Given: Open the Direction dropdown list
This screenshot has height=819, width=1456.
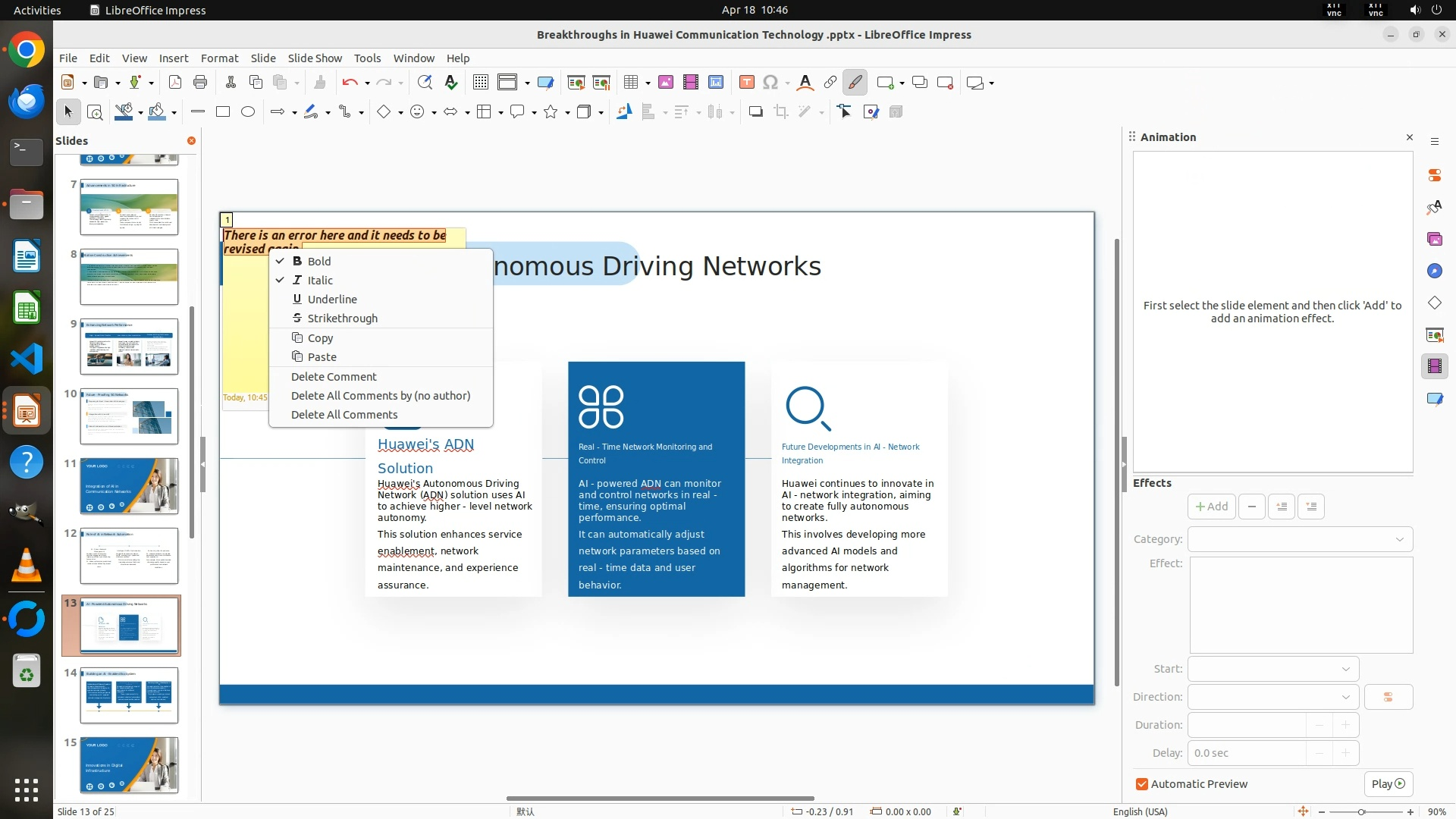Looking at the screenshot, I should [1273, 697].
